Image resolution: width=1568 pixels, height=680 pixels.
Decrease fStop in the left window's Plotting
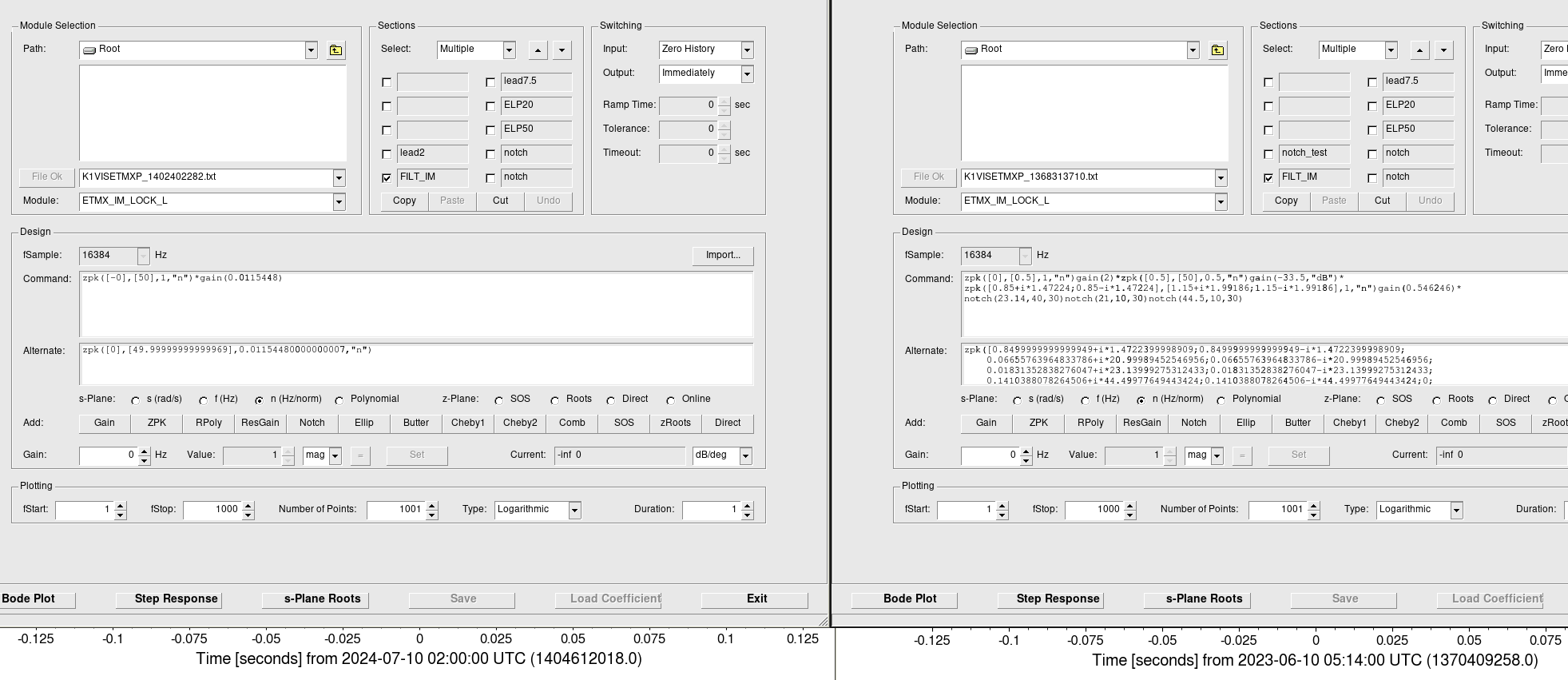248,514
